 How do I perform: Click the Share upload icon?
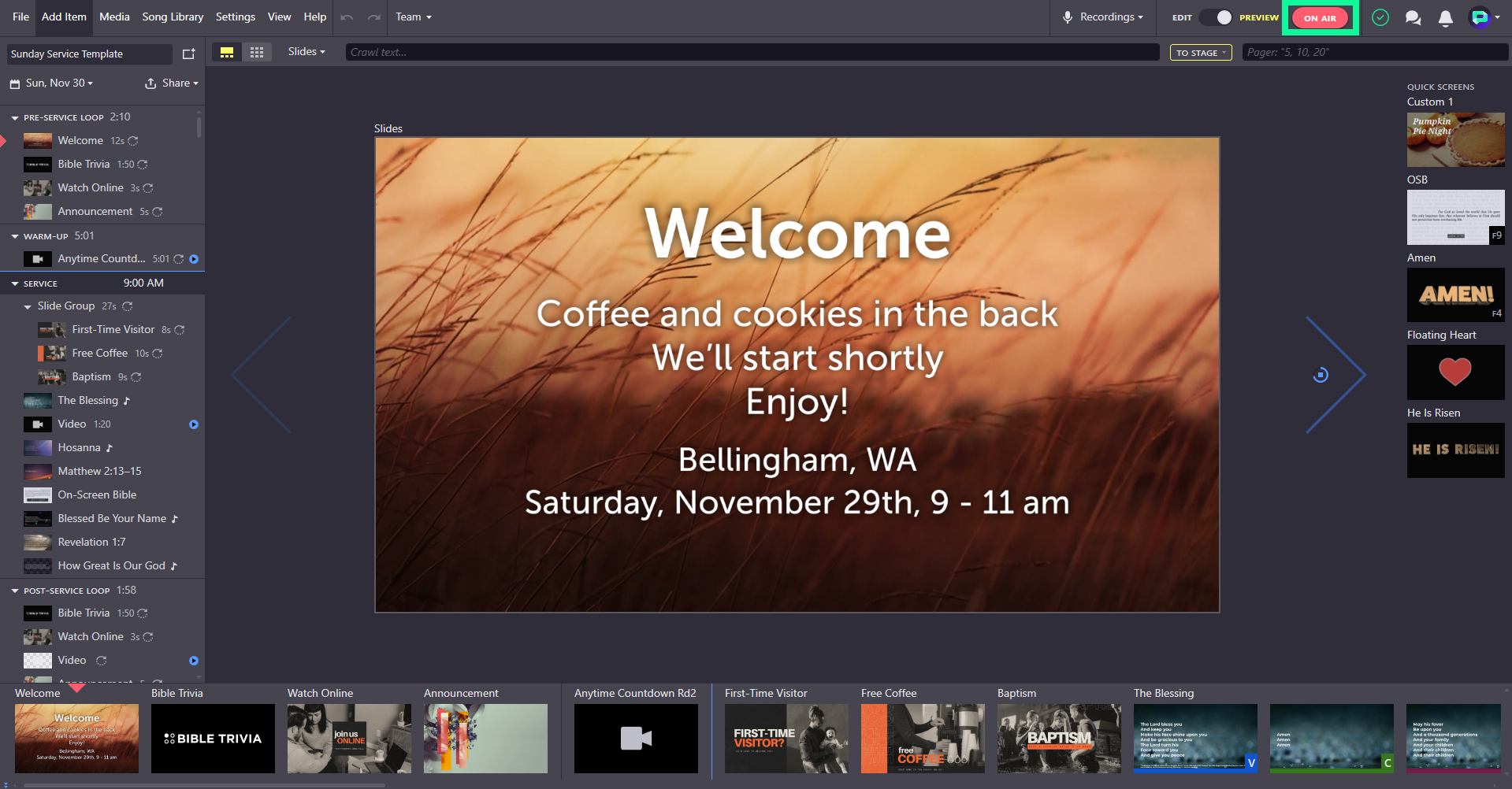tap(150, 83)
